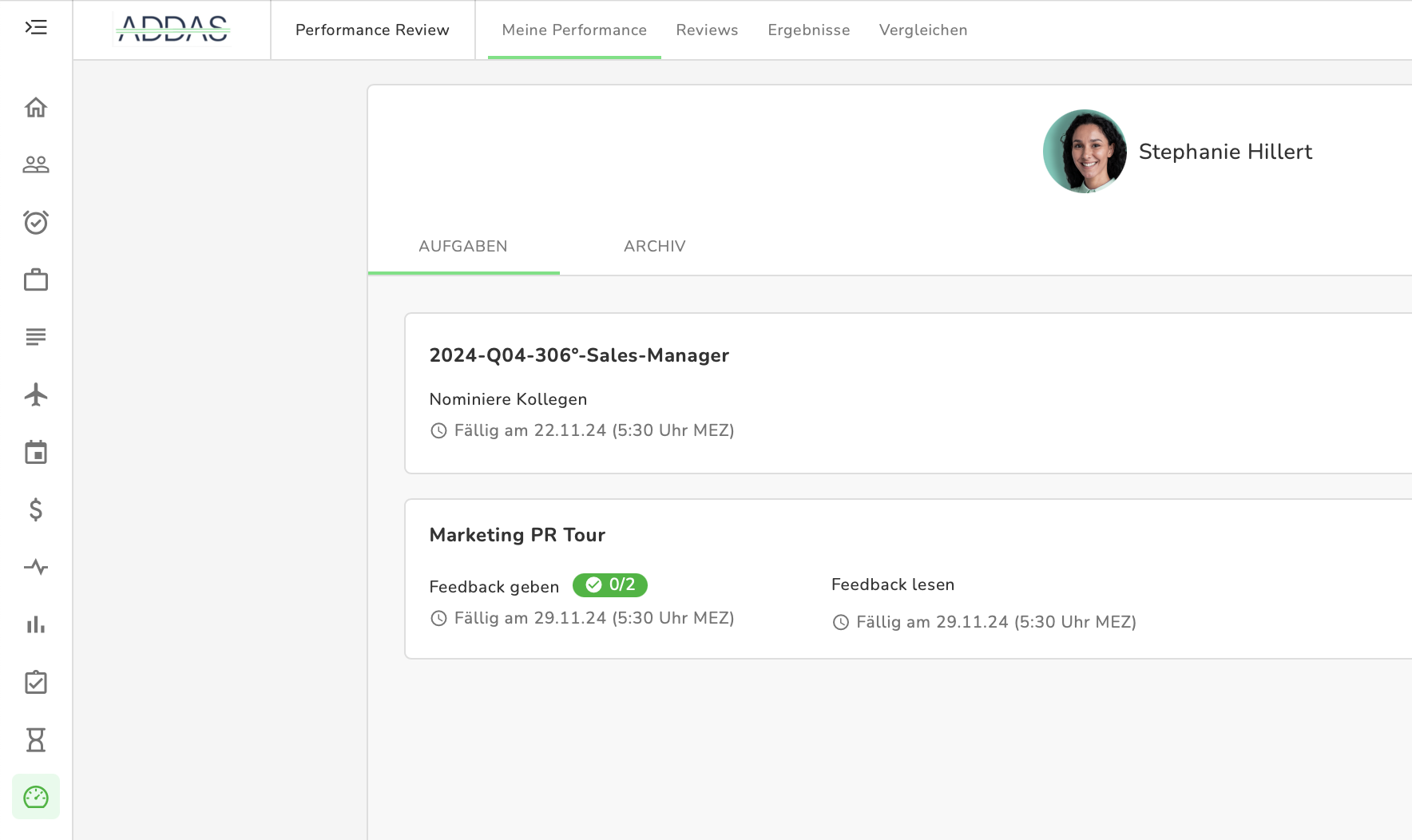Switch to the Ergebnisse tab
Screen dimensions: 1412x840
(809, 30)
